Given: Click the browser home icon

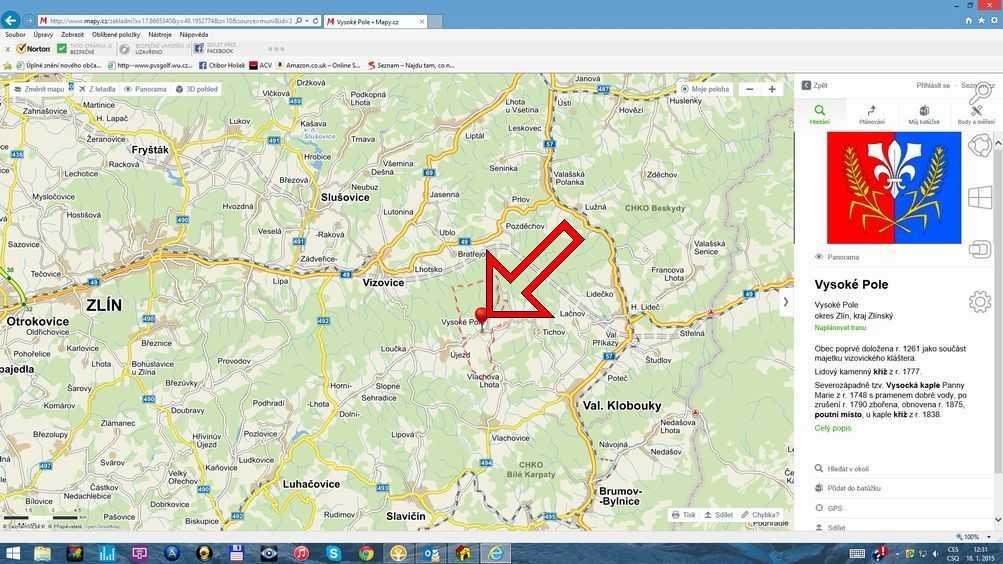Looking at the screenshot, I should [x=968, y=21].
